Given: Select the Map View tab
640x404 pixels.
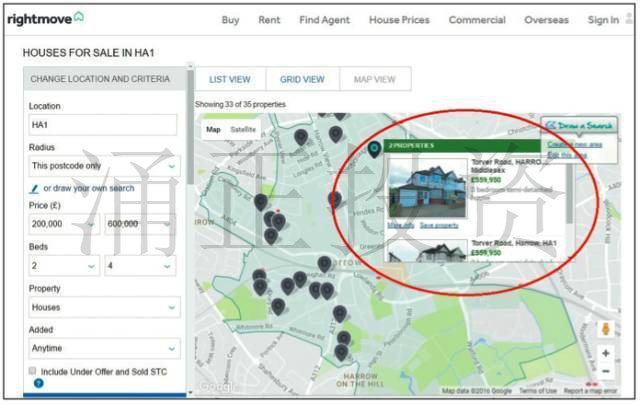Looking at the screenshot, I should click(x=375, y=79).
